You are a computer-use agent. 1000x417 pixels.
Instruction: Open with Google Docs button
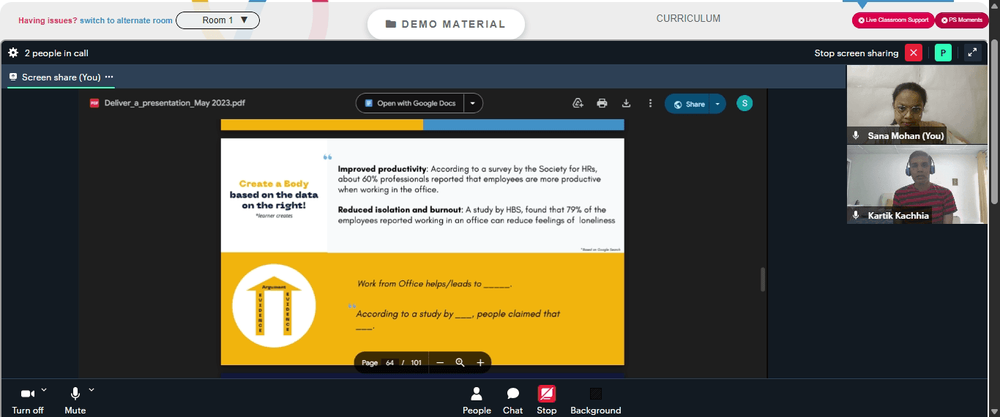click(410, 103)
